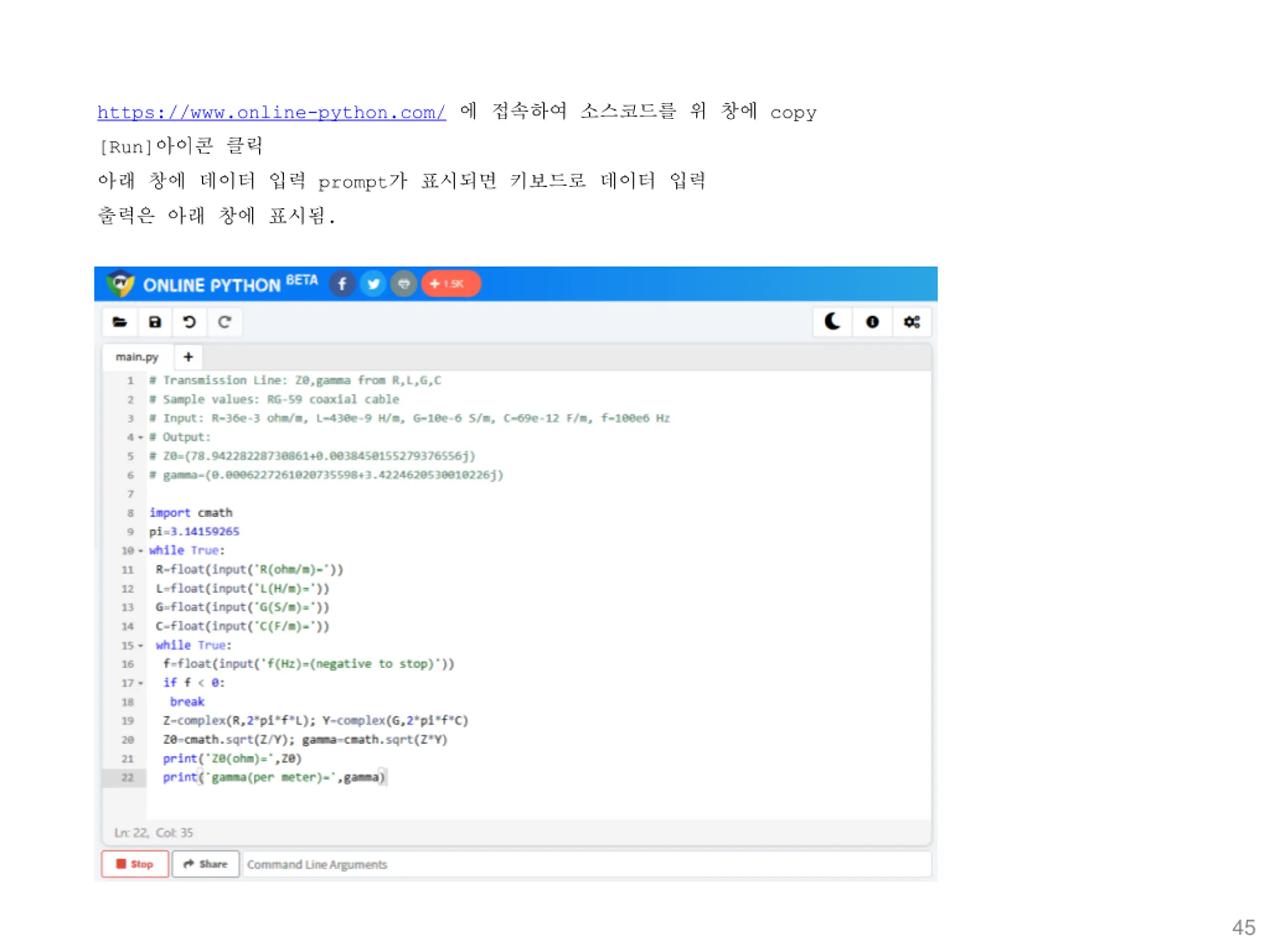Image resolution: width=1270 pixels, height=952 pixels.
Task: Save file with floppy disk icon
Action: point(155,322)
